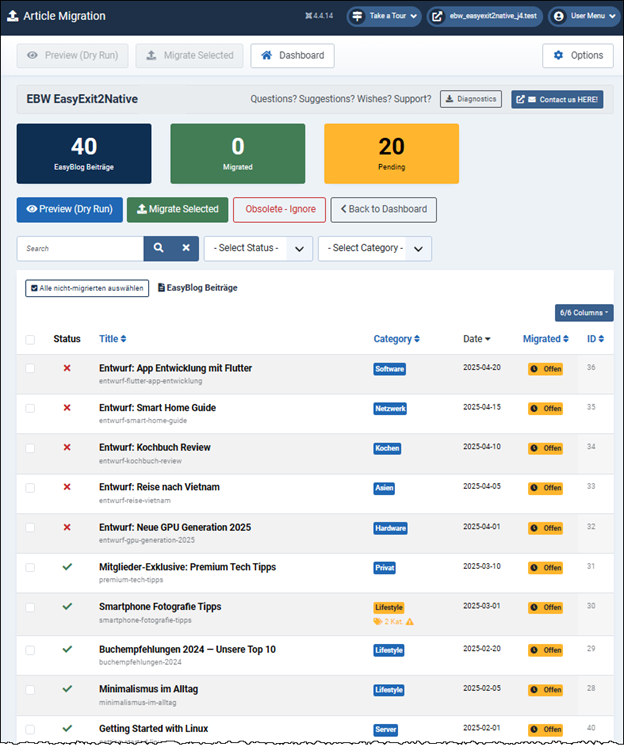624x747 pixels.
Task: Click green checkmark status for Minimalismus im Alltag
Action: pyautogui.click(x=67, y=689)
